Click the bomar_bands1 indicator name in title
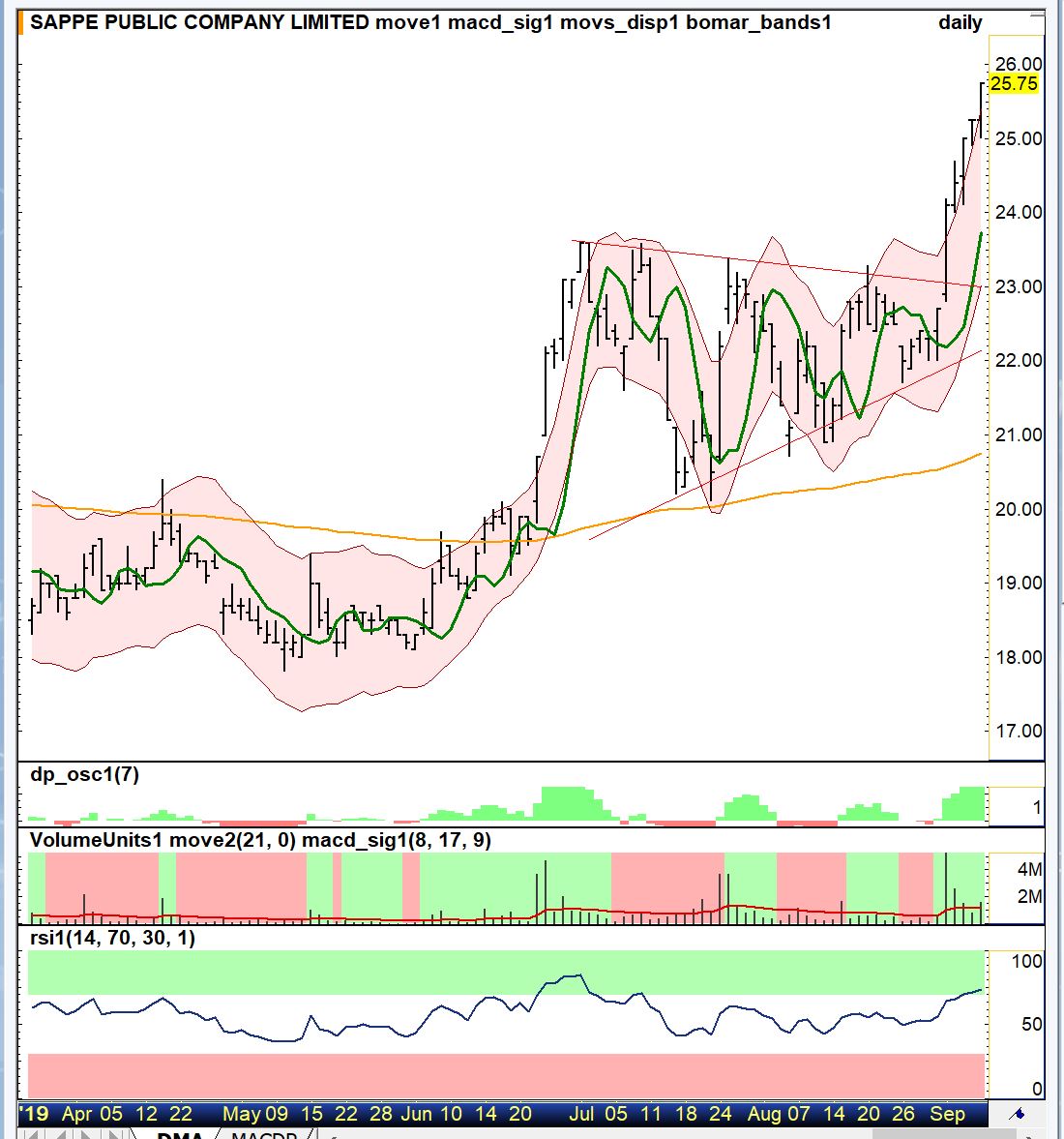 [758, 22]
